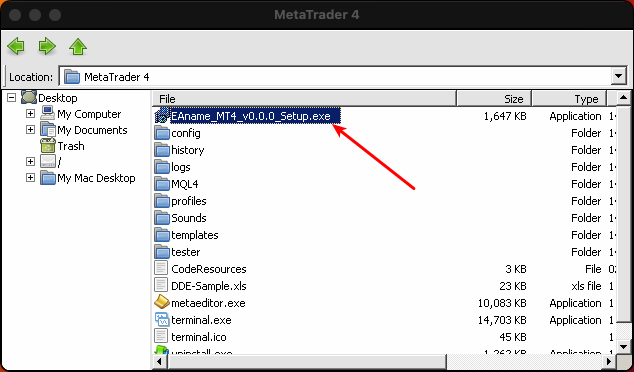
Task: Select the terminal.exe application icon
Action: pos(162,319)
